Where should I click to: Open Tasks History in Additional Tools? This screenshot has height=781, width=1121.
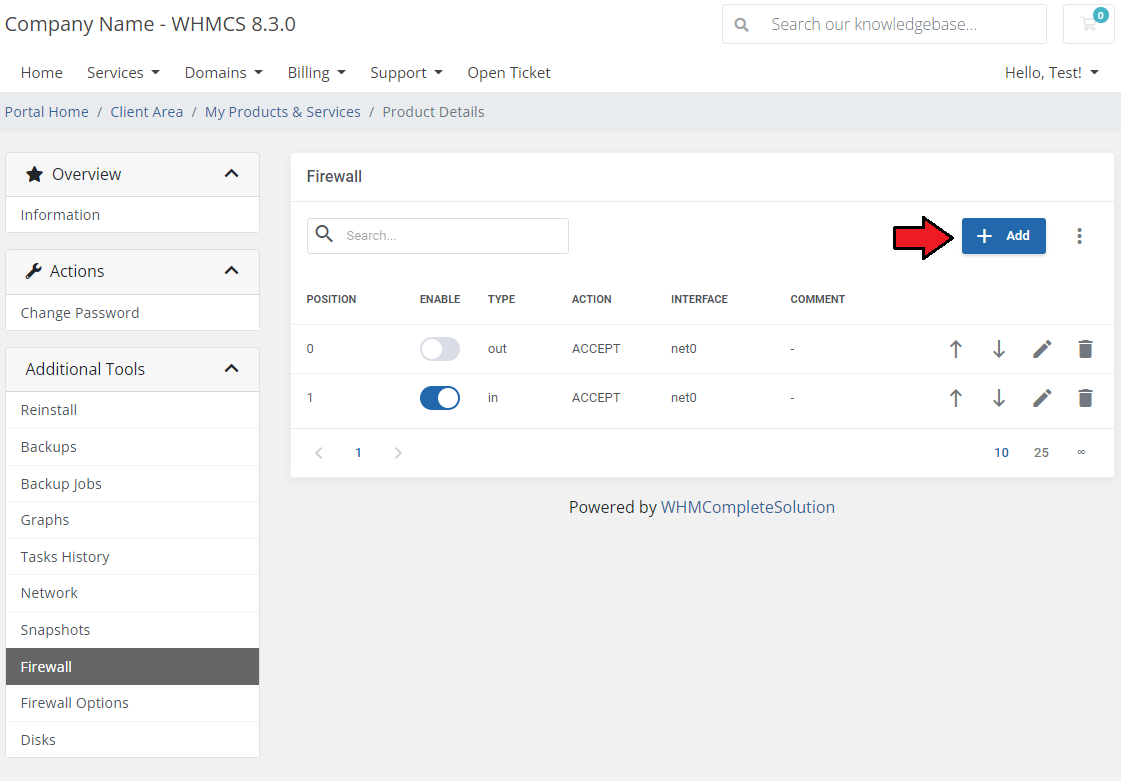click(132, 557)
